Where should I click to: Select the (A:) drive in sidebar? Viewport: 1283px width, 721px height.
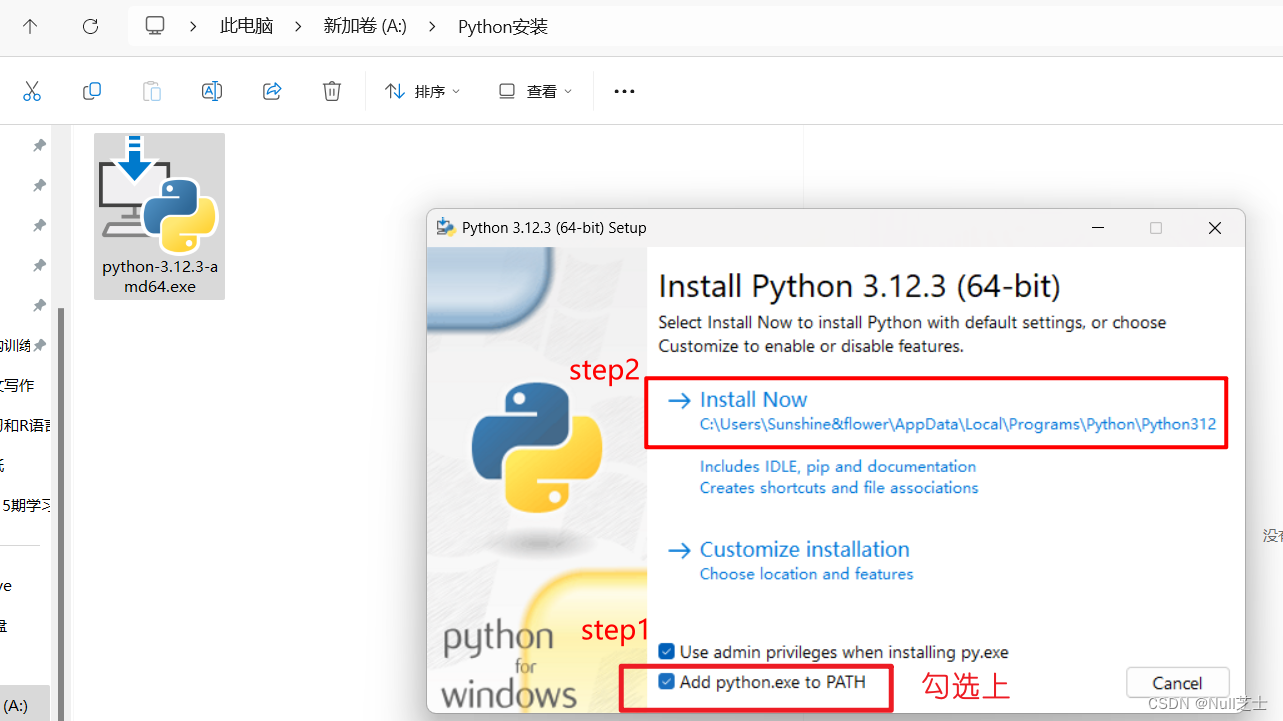point(15,705)
